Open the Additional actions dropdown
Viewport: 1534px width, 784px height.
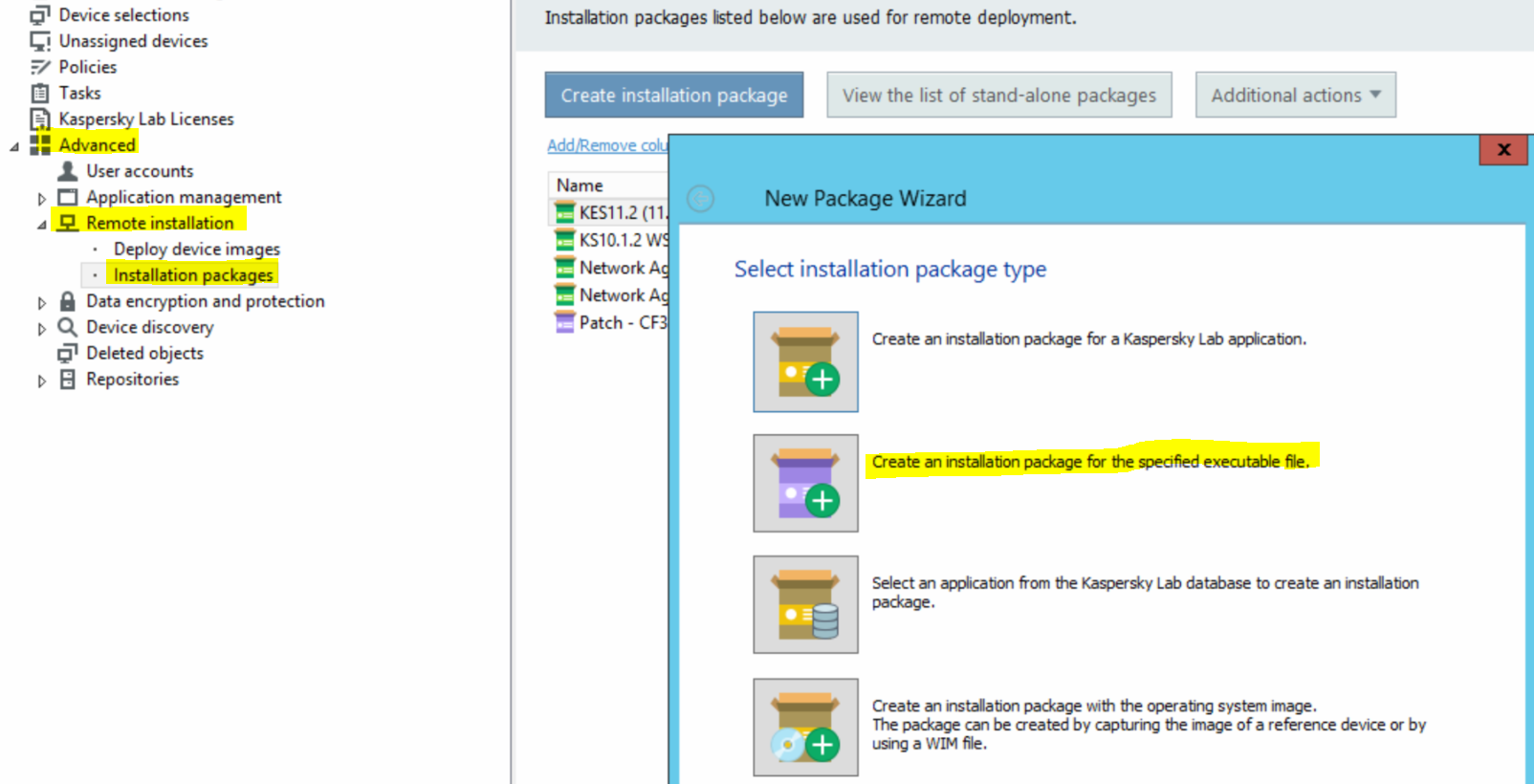coord(1295,95)
